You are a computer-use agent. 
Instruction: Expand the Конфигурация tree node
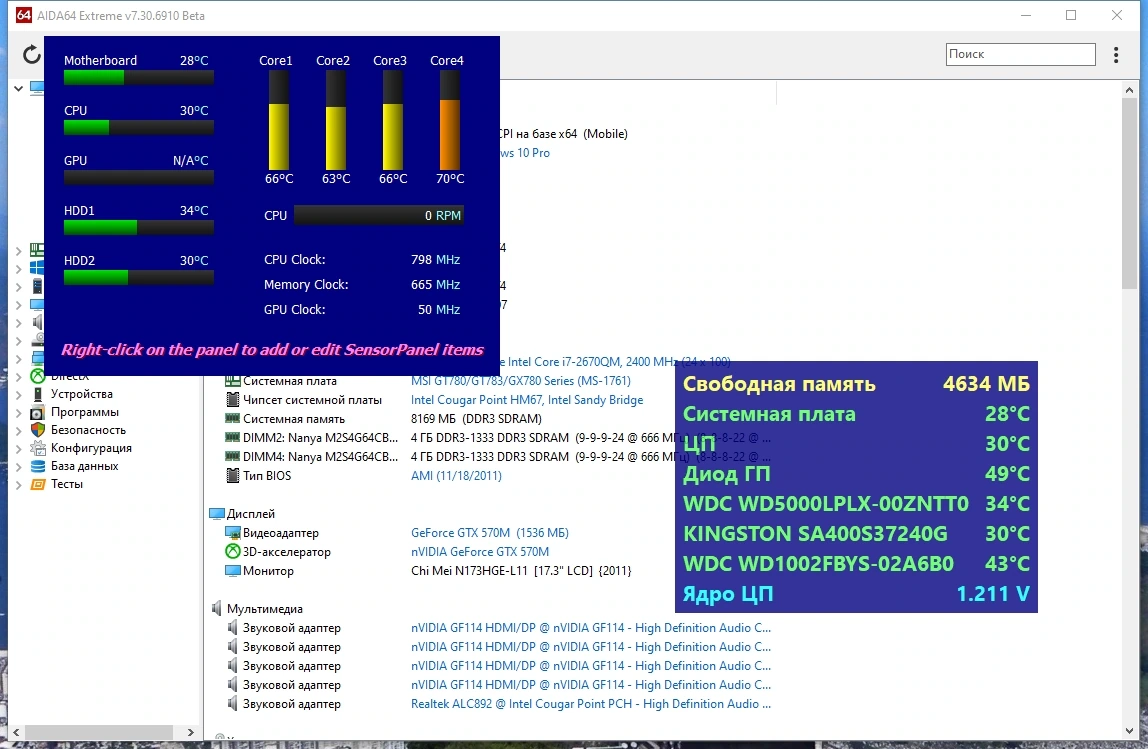pos(18,449)
